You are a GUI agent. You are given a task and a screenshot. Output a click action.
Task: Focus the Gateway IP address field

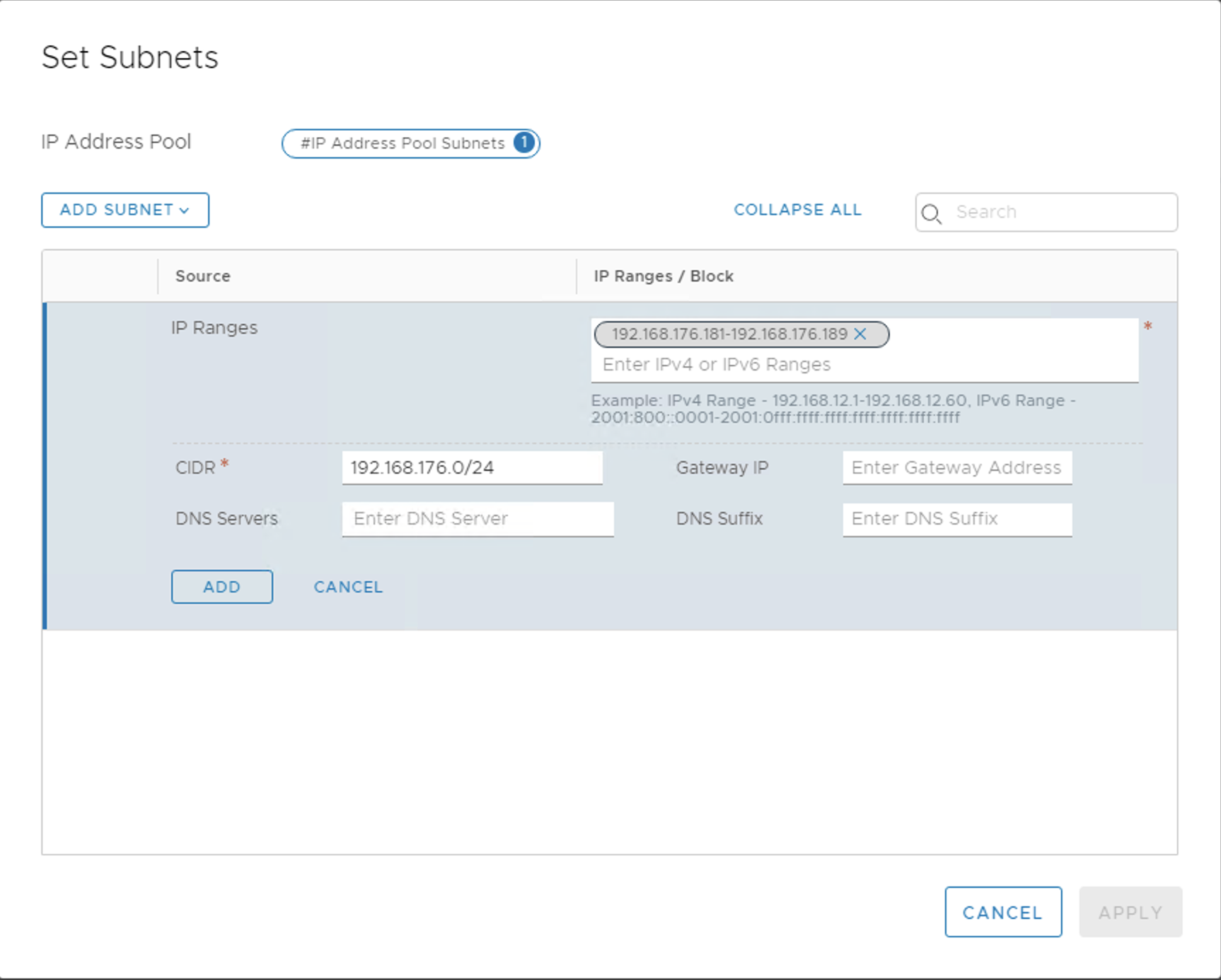[956, 467]
